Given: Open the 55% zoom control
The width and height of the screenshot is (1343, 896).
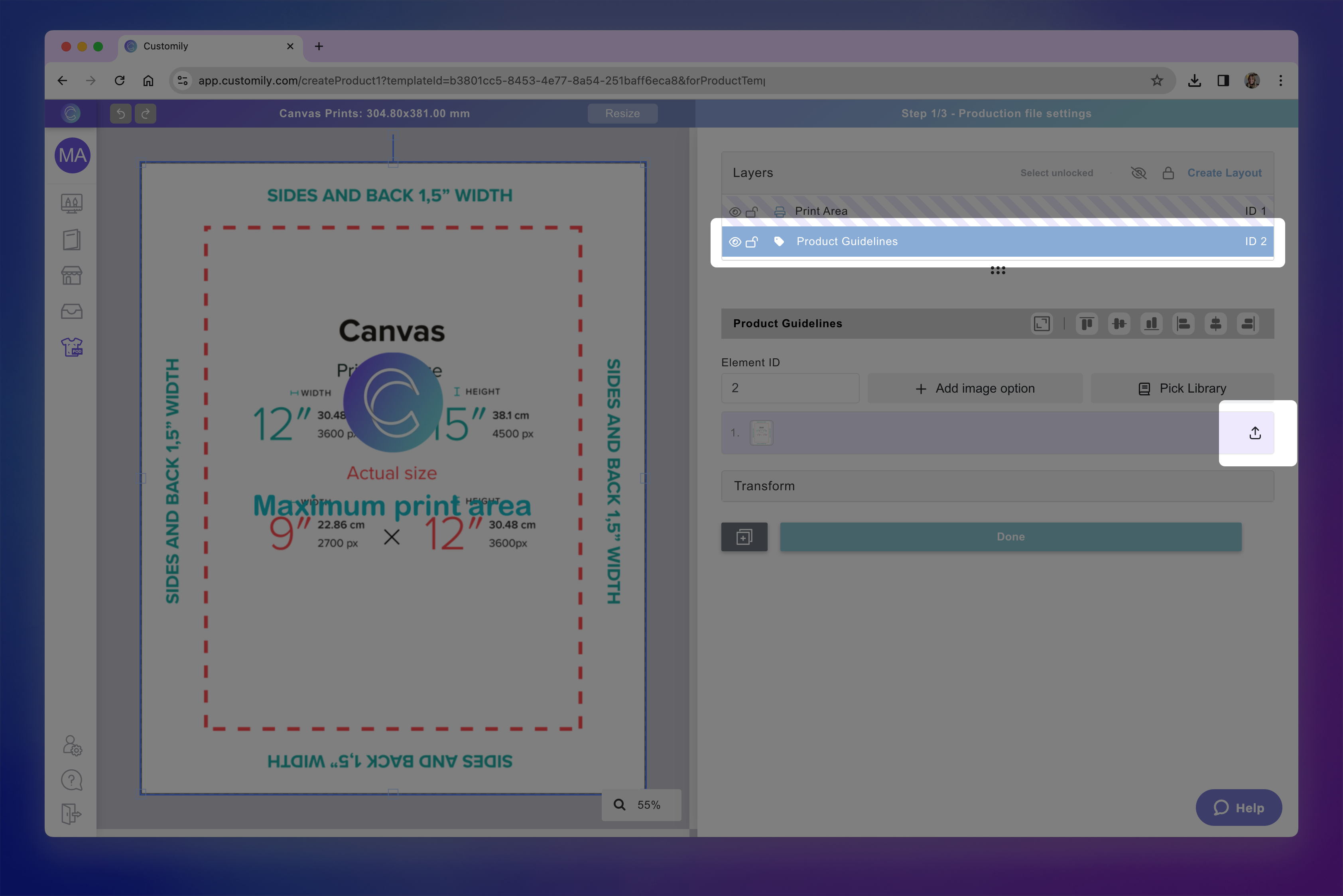Looking at the screenshot, I should (x=641, y=805).
